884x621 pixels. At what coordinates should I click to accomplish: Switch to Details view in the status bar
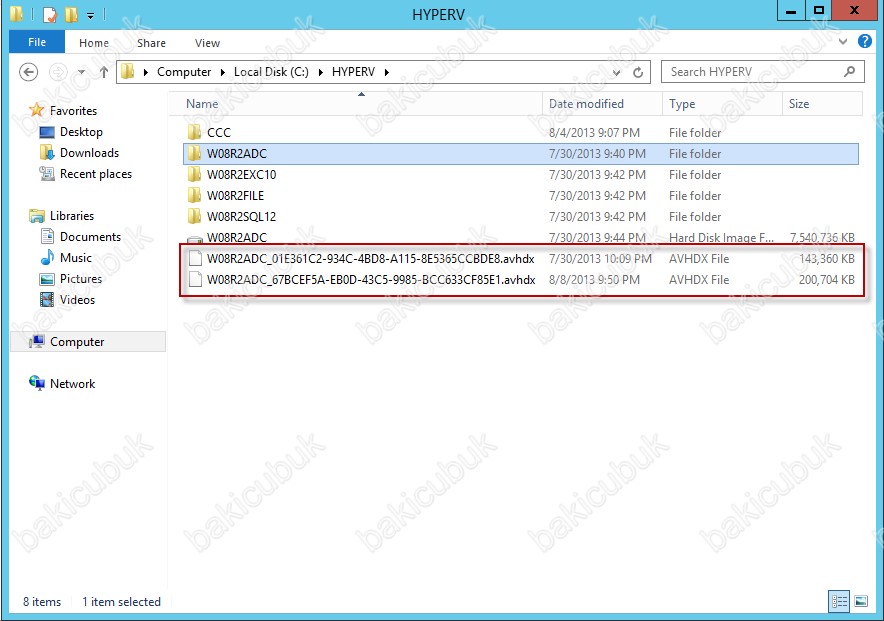click(x=839, y=601)
